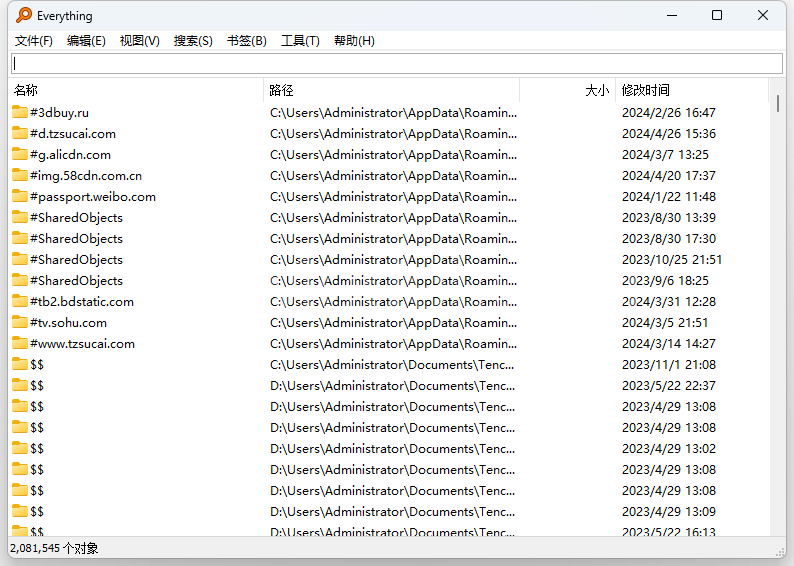Open the 书签(B) menu
This screenshot has width=794, height=566.
(x=247, y=41)
